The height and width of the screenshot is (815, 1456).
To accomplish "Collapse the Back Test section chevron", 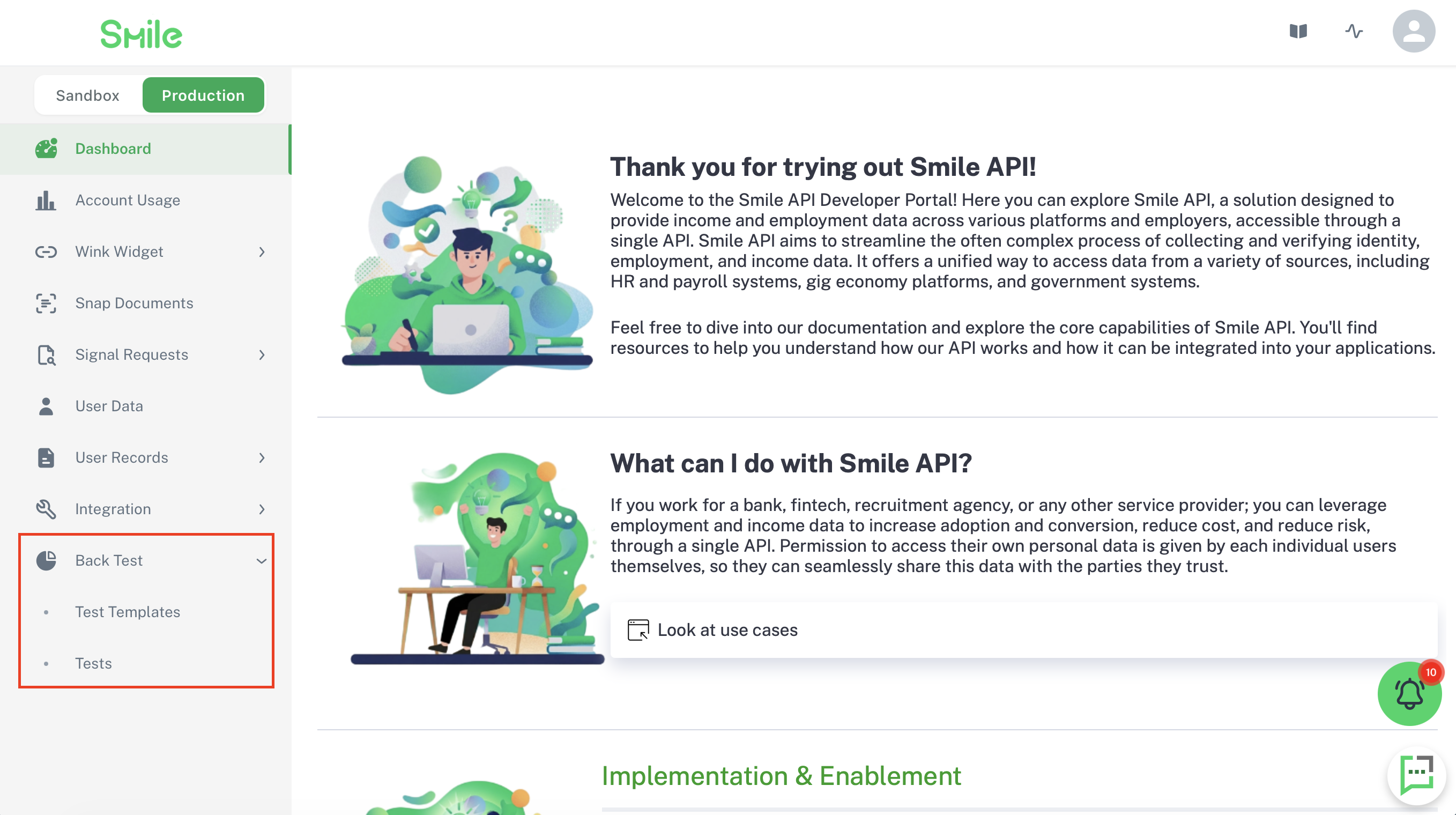I will coord(262,561).
